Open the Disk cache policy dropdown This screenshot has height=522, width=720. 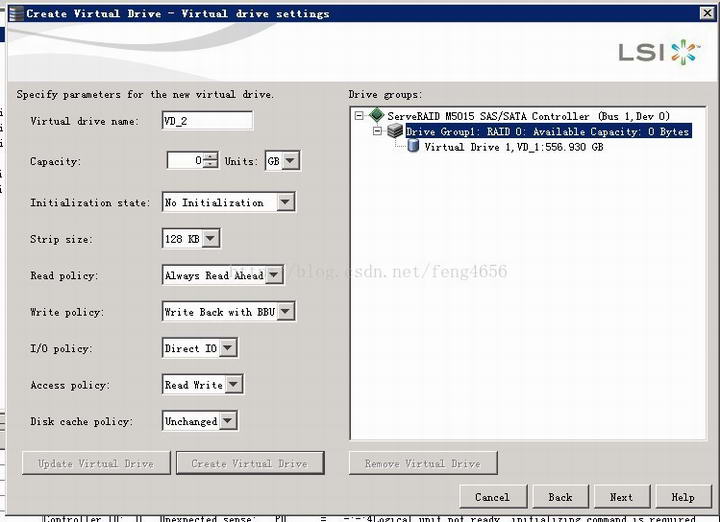228,421
